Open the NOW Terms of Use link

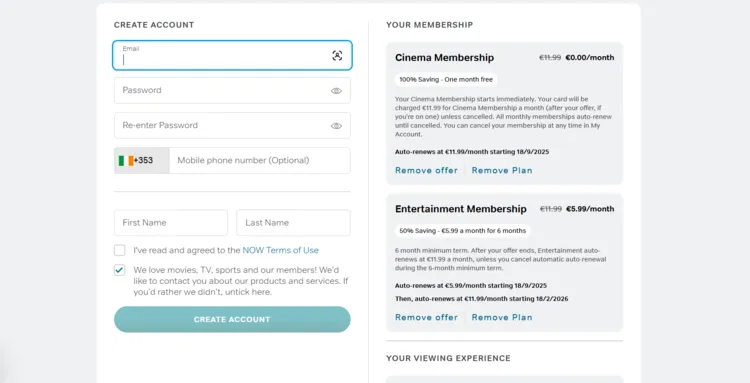pyautogui.click(x=280, y=250)
